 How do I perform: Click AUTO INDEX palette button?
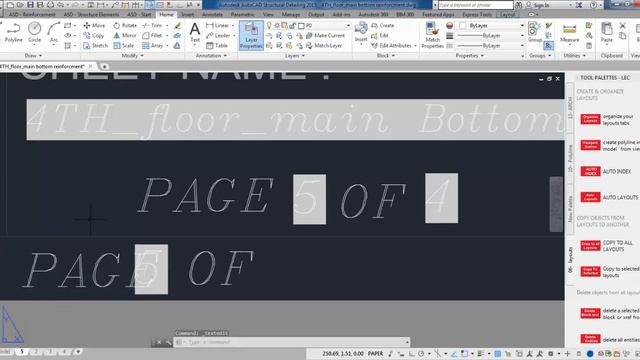point(590,171)
